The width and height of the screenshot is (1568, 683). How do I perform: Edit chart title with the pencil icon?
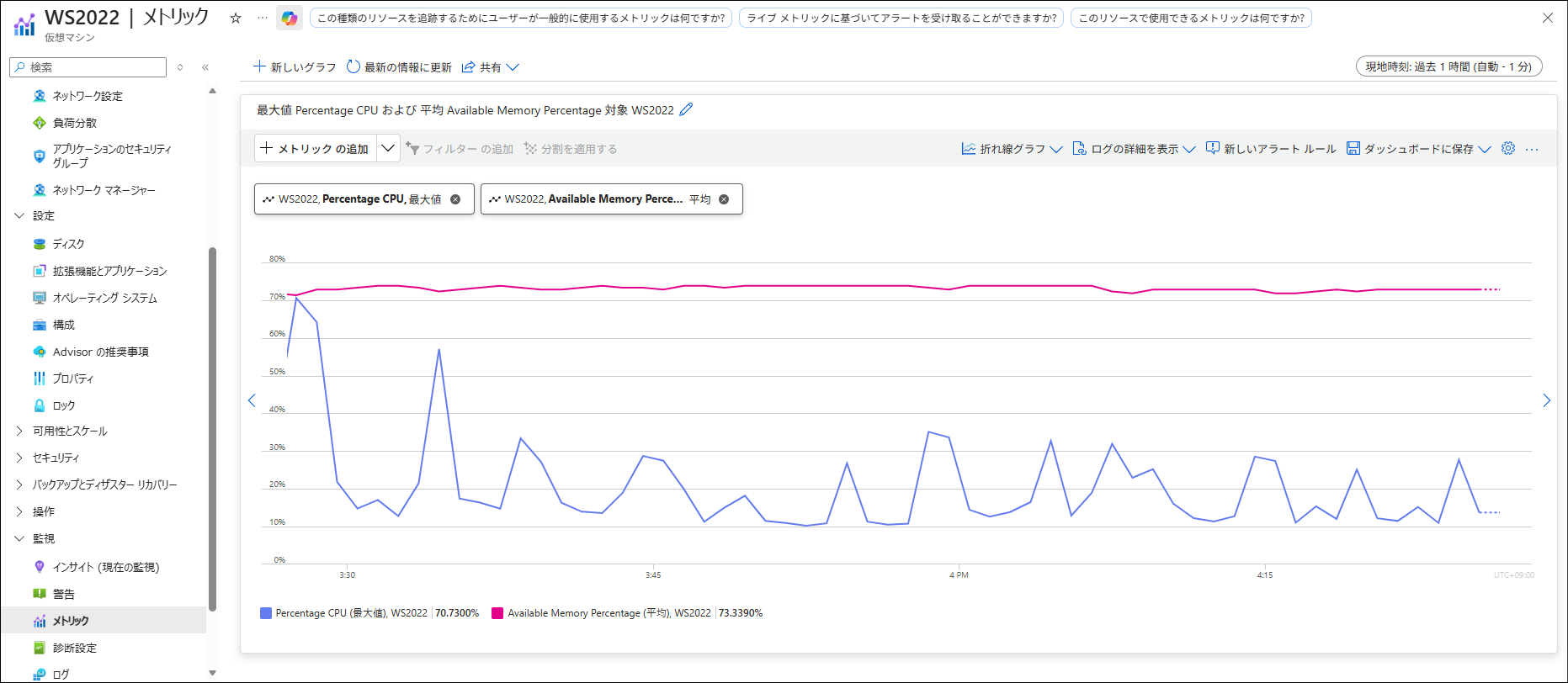tap(686, 109)
